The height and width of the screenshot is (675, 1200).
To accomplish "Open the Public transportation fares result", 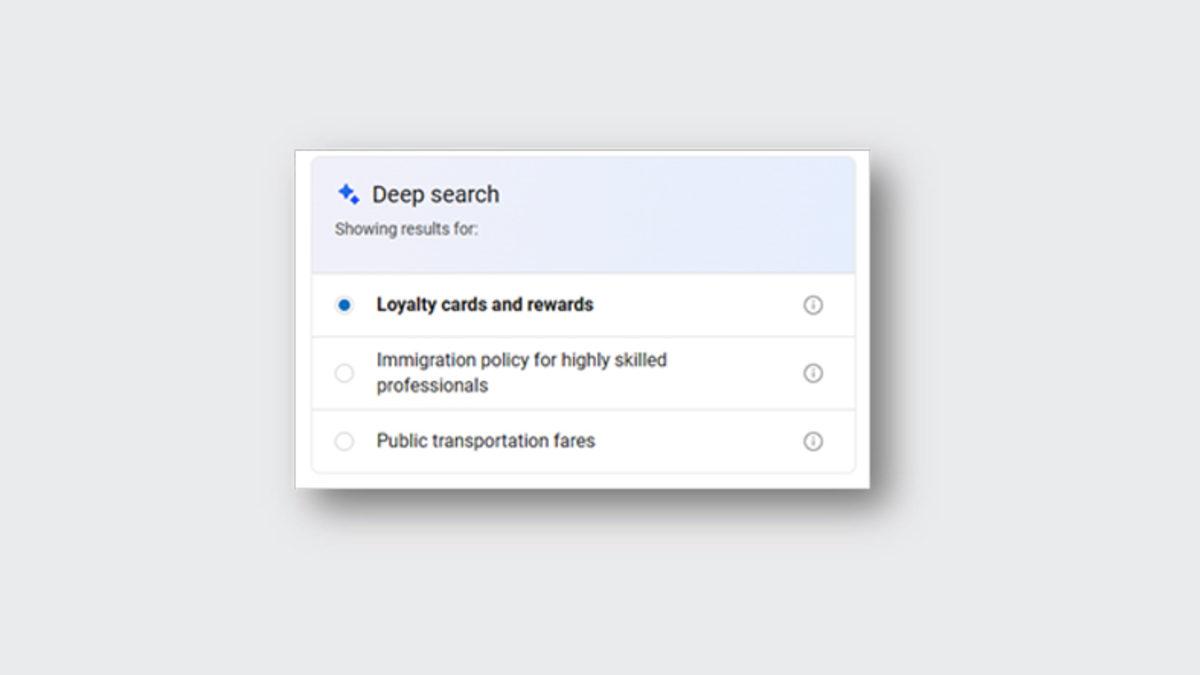I will [x=485, y=441].
